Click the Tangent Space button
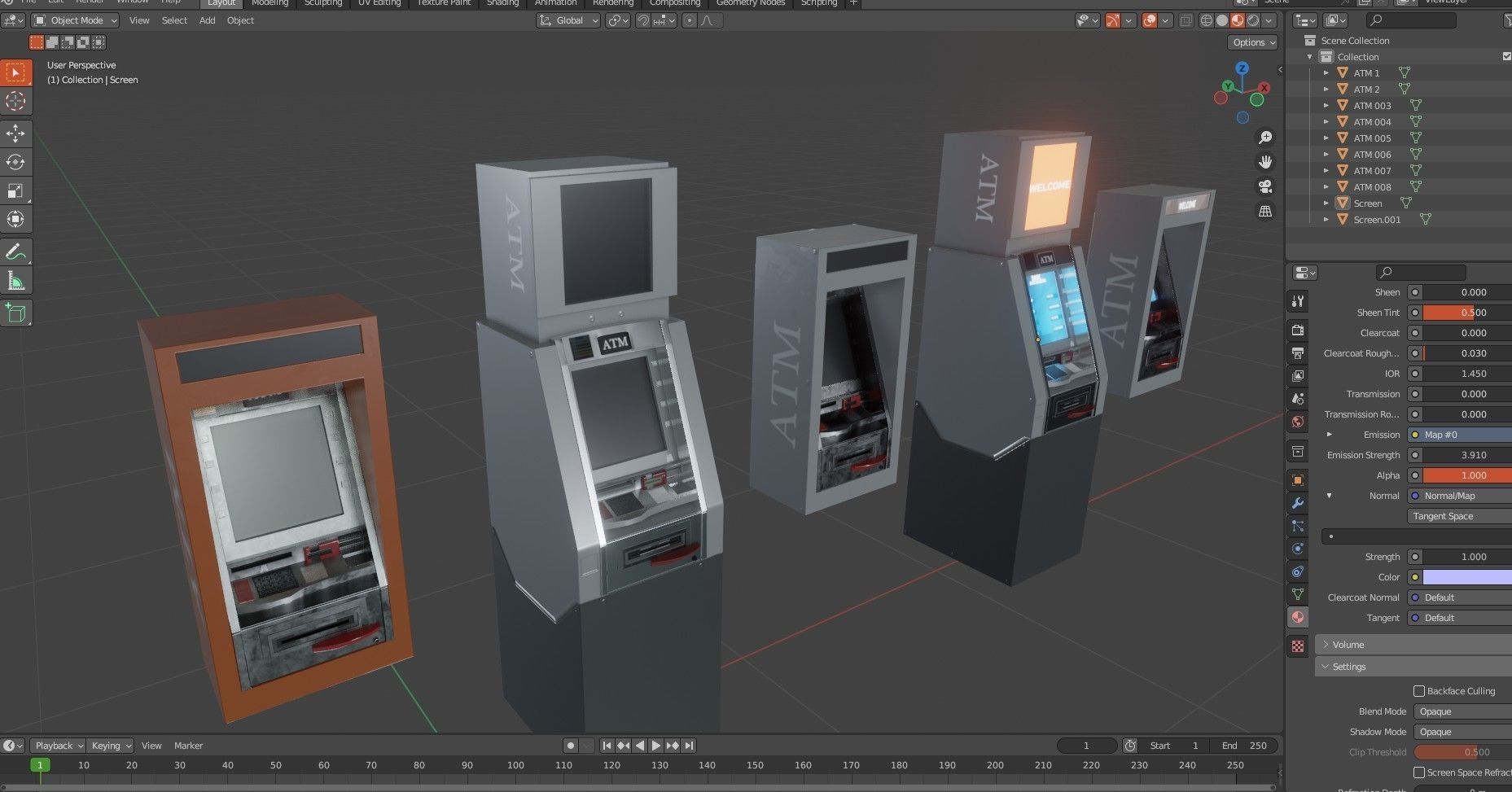Image resolution: width=1512 pixels, height=792 pixels. click(x=1453, y=516)
